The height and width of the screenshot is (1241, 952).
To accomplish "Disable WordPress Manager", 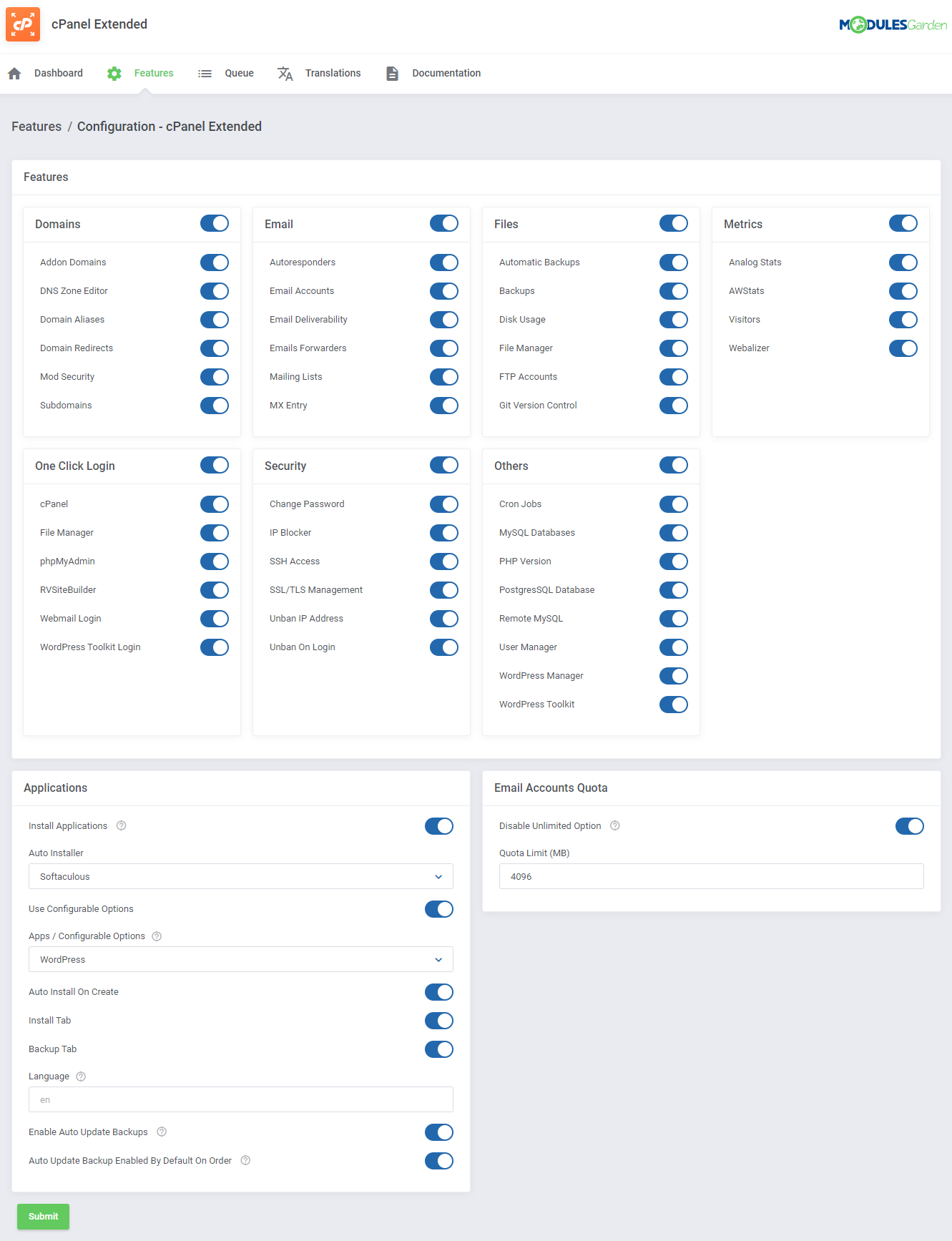I will pyautogui.click(x=674, y=676).
